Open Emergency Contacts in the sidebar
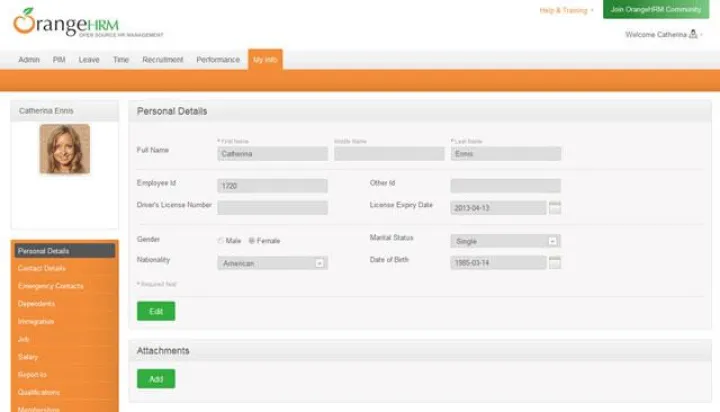 (x=50, y=286)
